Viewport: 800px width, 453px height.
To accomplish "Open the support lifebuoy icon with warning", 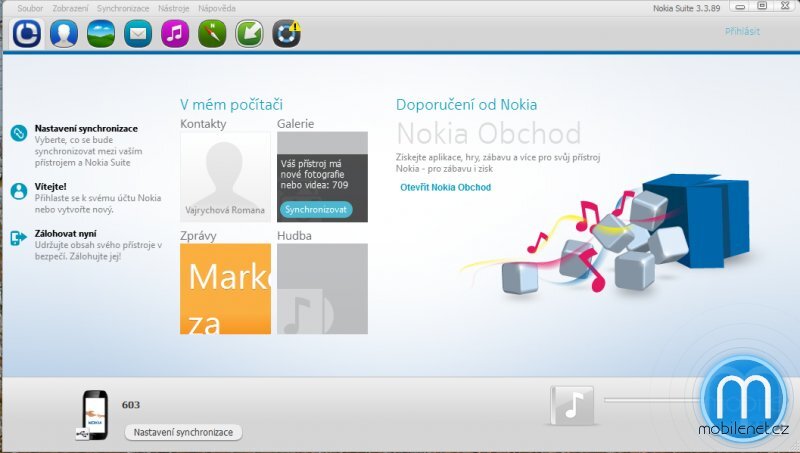I will (286, 34).
